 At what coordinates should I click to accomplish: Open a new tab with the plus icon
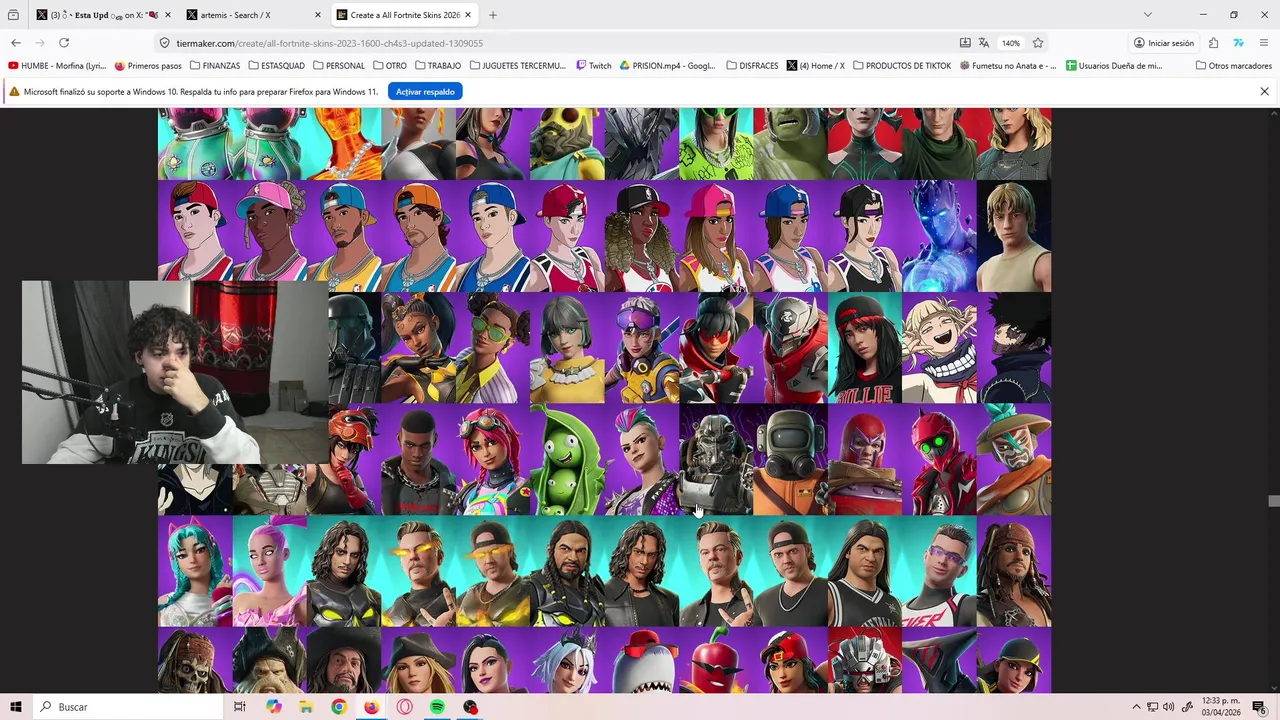[x=493, y=15]
